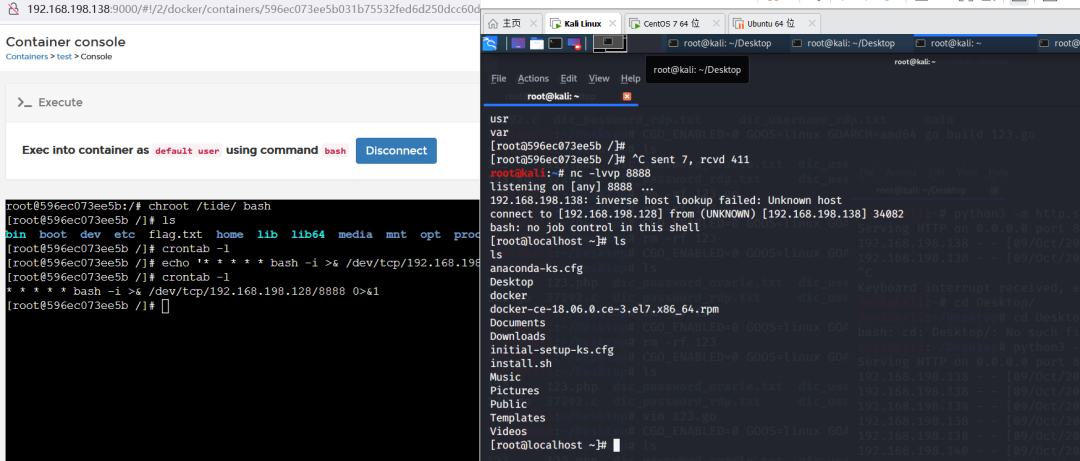Close the root@kali terminal tab via red X
This screenshot has height=461, width=1080.
click(627, 96)
